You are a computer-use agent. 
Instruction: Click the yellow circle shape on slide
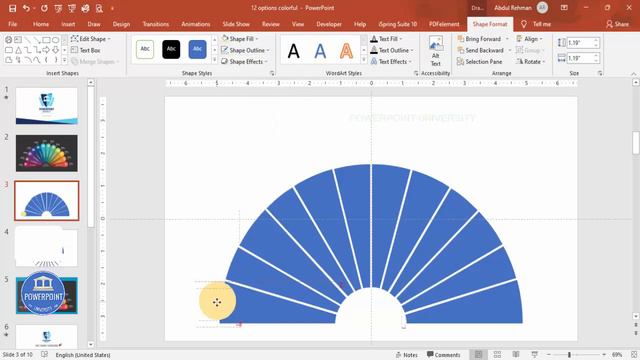pos(217,301)
